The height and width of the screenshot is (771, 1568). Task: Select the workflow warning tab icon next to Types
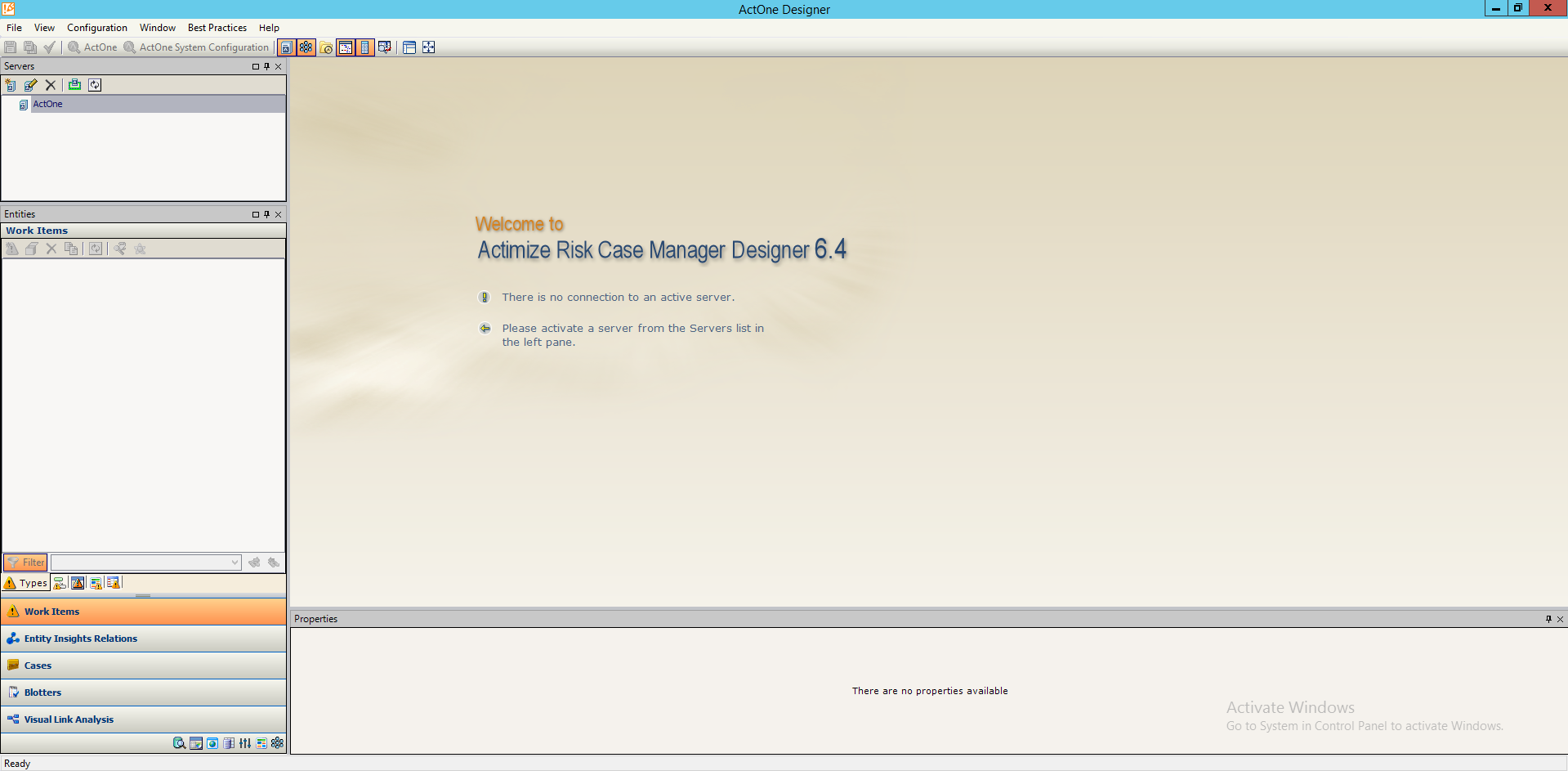[60, 583]
